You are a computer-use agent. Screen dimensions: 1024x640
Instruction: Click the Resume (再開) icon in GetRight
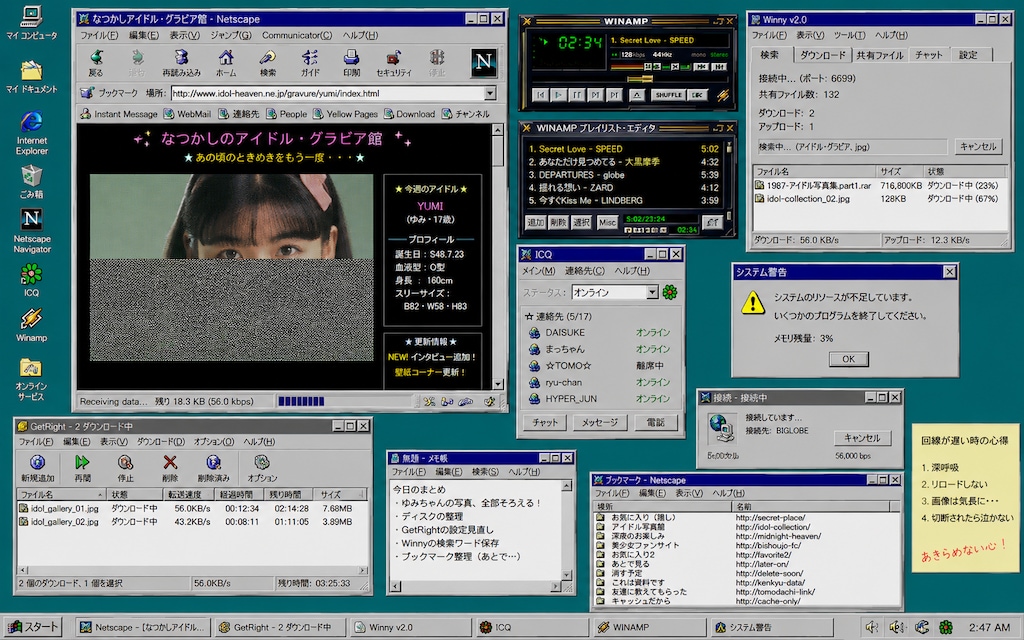[x=82, y=463]
